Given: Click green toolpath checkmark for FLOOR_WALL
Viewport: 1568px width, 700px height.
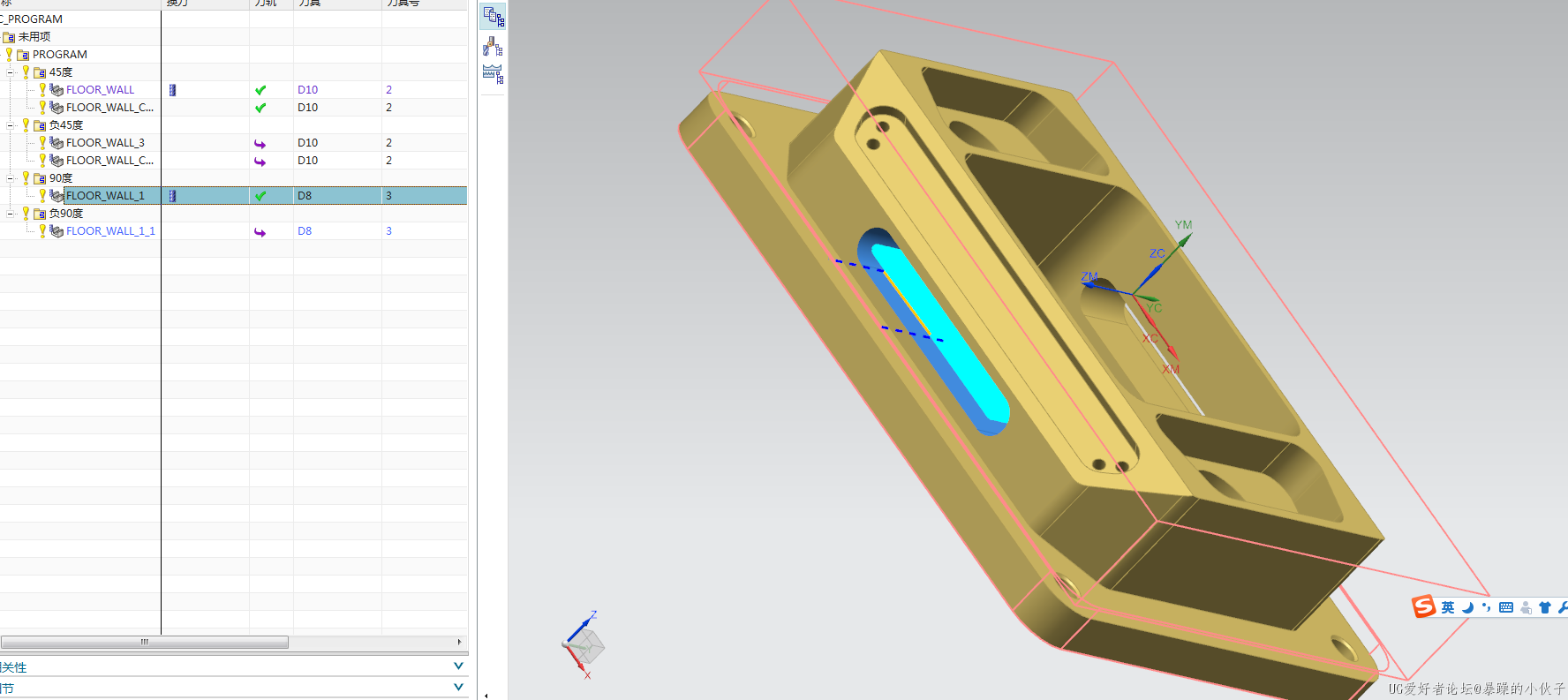Looking at the screenshot, I should [x=260, y=90].
